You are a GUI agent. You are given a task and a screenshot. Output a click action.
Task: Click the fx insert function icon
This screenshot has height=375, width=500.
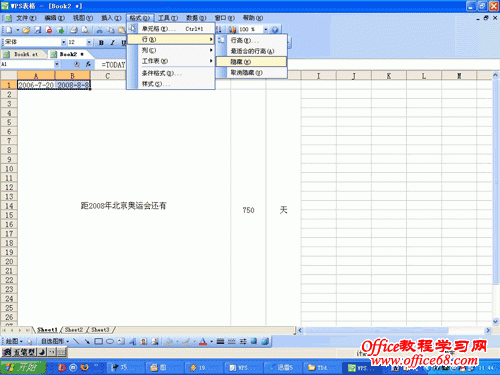88,64
